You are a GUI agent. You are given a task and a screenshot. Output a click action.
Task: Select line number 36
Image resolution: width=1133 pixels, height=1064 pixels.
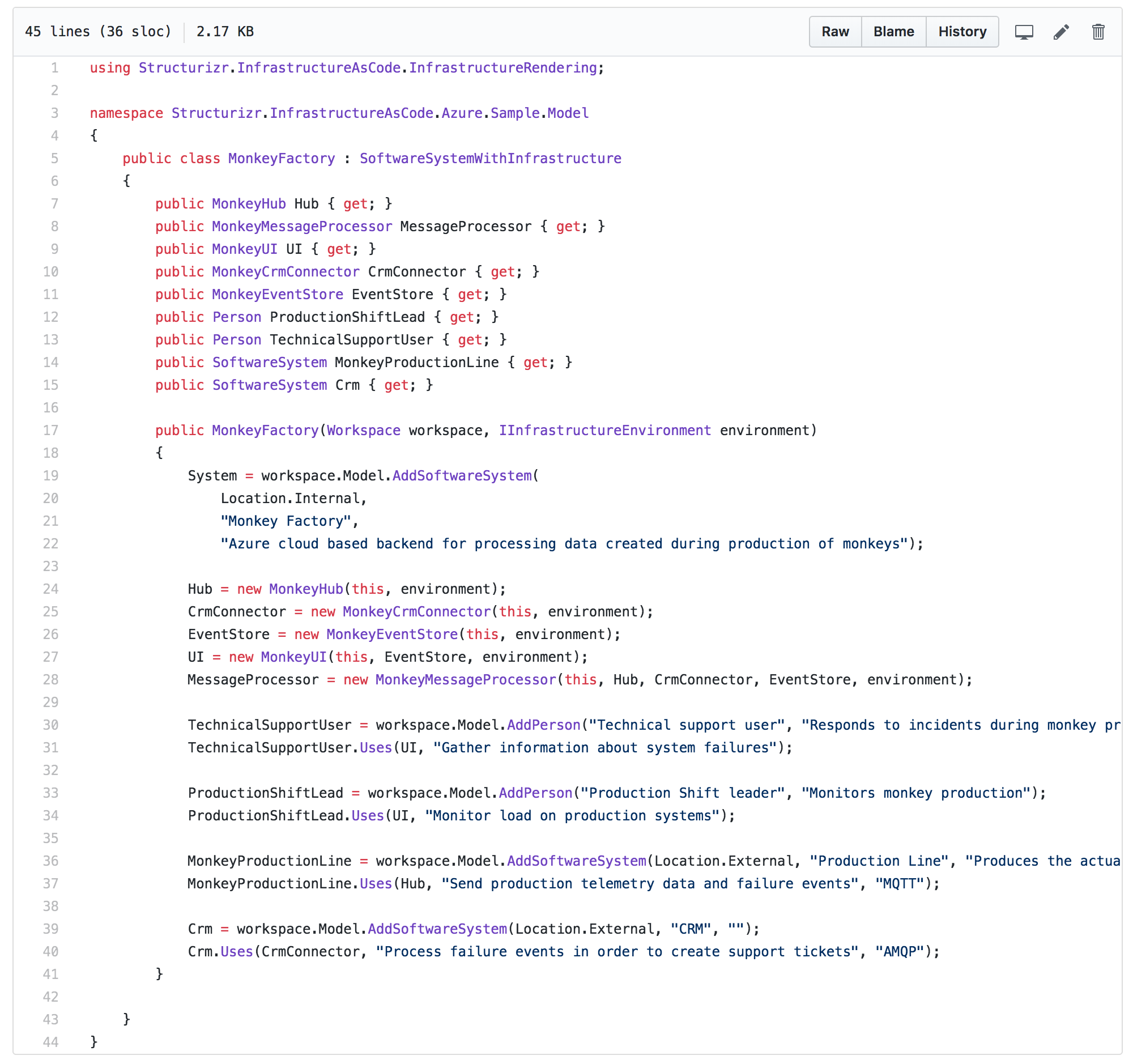point(51,861)
